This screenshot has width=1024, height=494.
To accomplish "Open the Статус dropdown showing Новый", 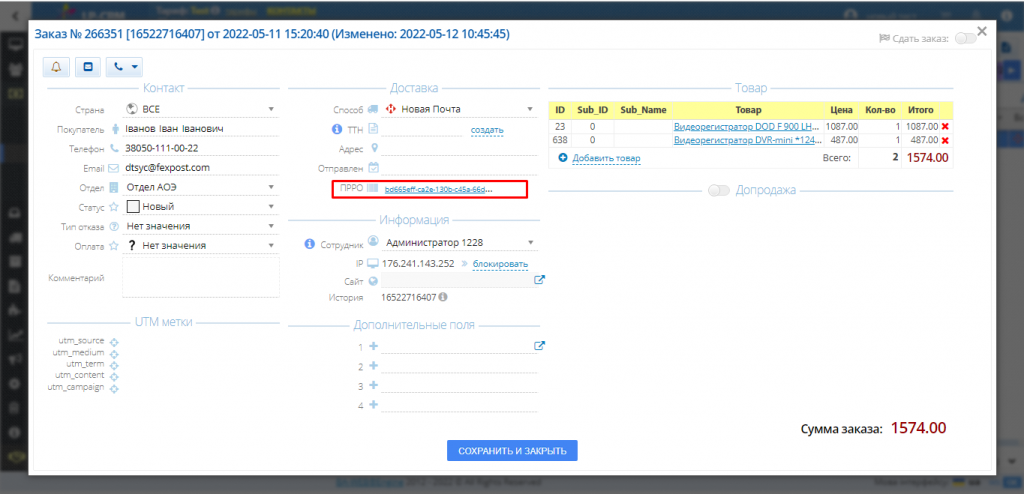I will (200, 206).
